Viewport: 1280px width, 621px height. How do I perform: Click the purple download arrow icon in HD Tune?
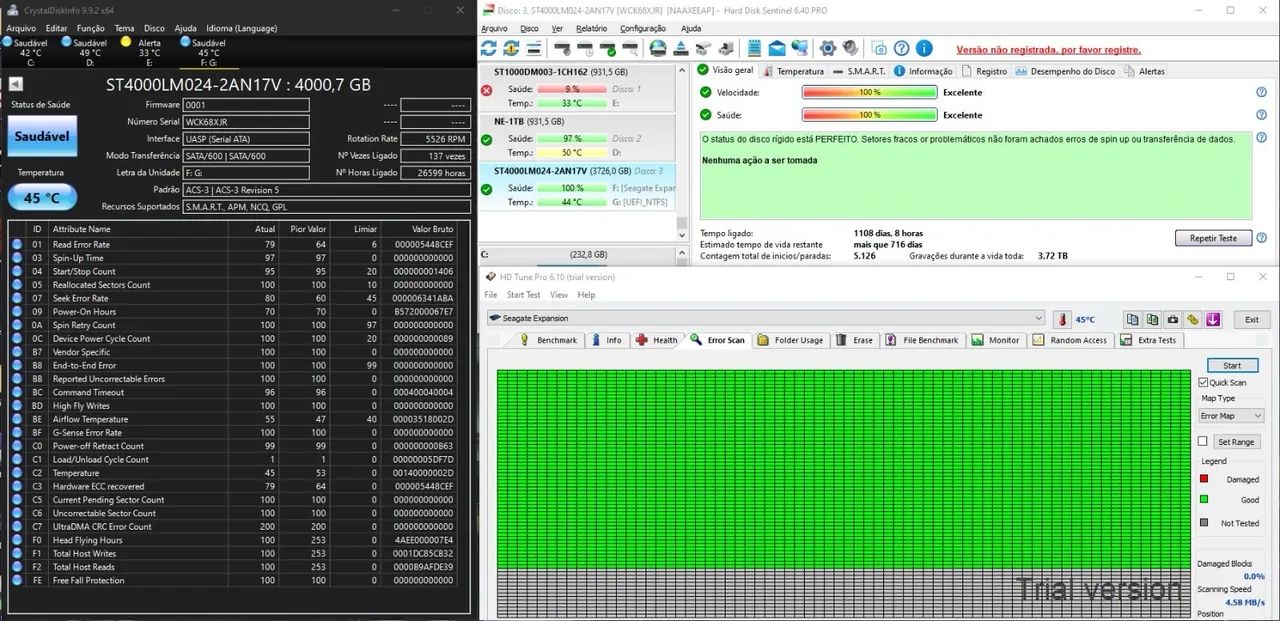pos(1213,319)
